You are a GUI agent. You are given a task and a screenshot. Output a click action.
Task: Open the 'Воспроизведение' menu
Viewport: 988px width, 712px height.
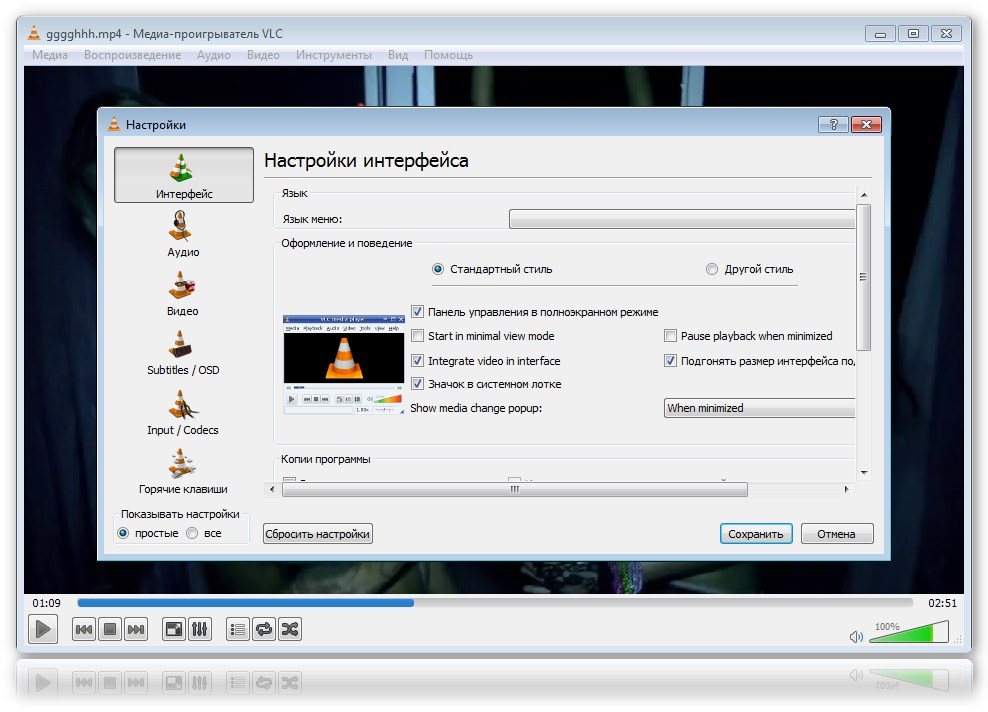click(x=132, y=55)
